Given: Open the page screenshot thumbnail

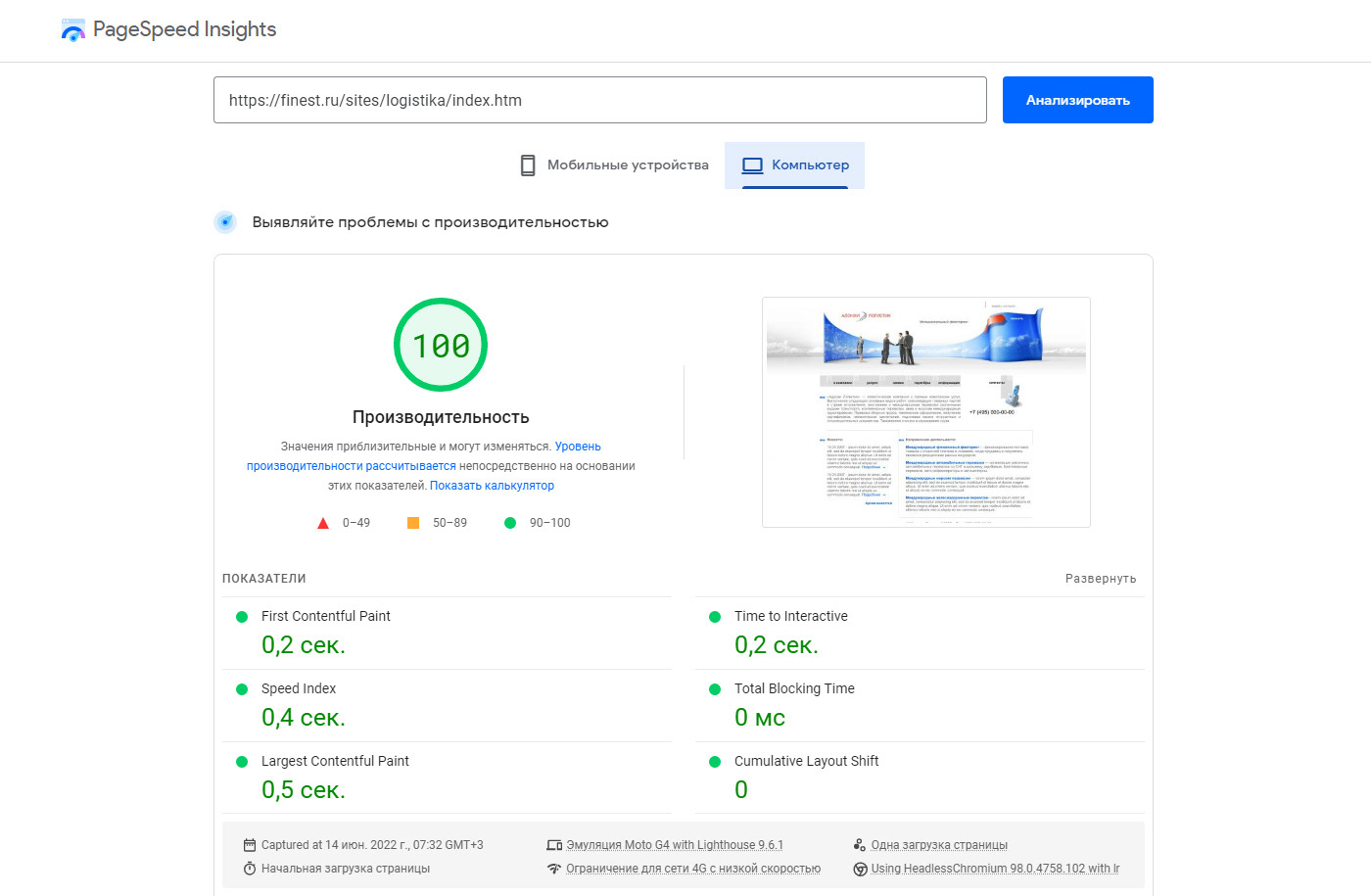Looking at the screenshot, I should pos(925,412).
